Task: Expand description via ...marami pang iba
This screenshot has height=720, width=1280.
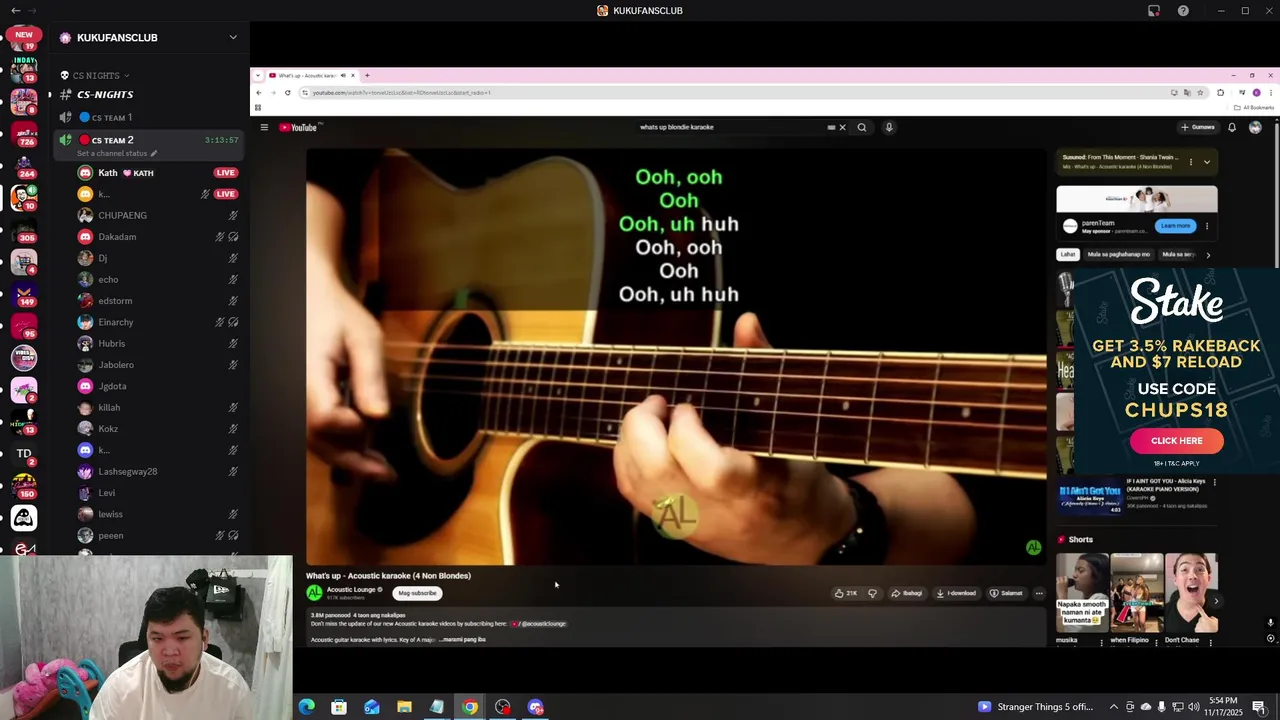Action: pyautogui.click(x=462, y=639)
